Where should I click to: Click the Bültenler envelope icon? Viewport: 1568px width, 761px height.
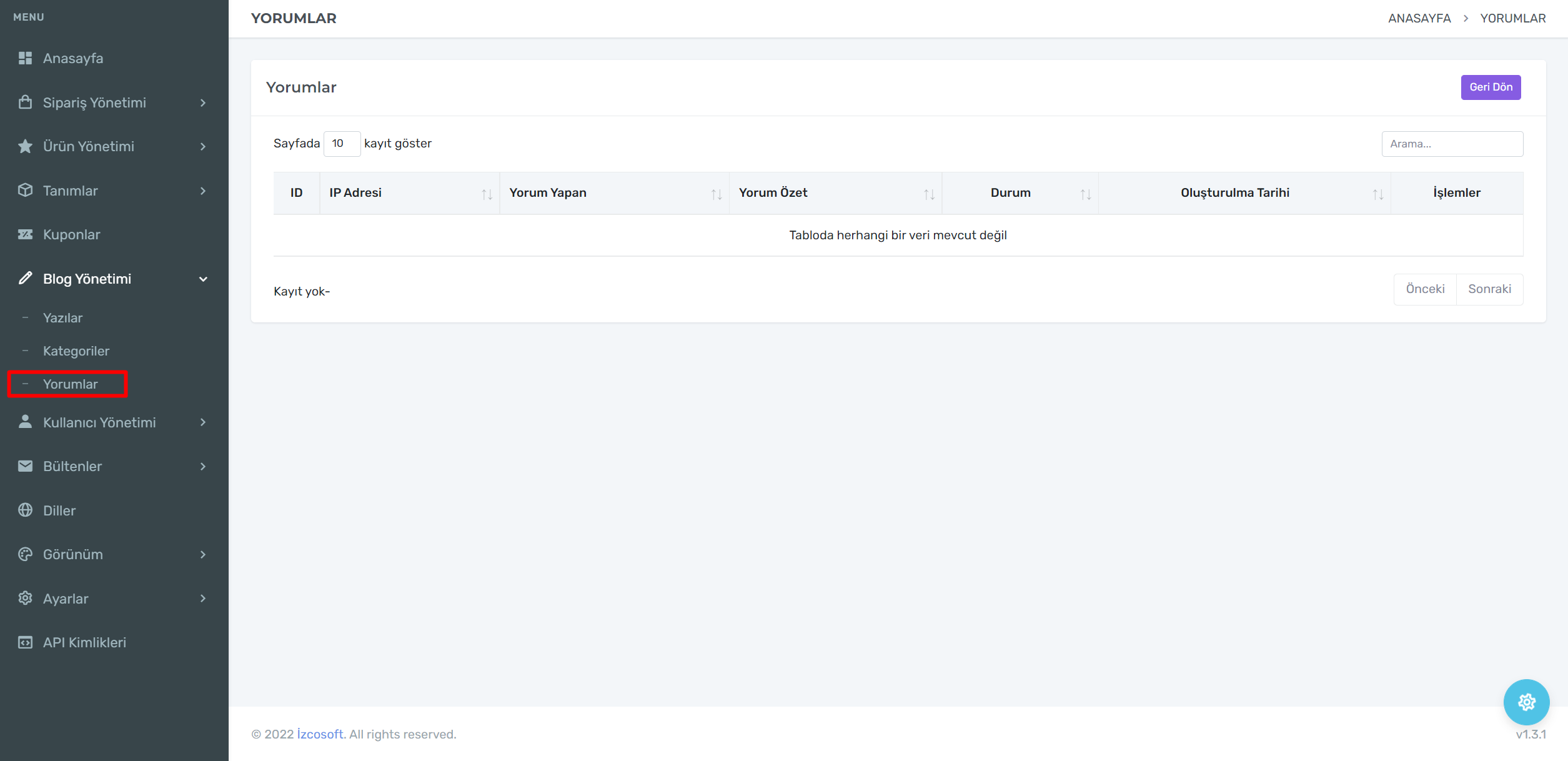click(25, 466)
